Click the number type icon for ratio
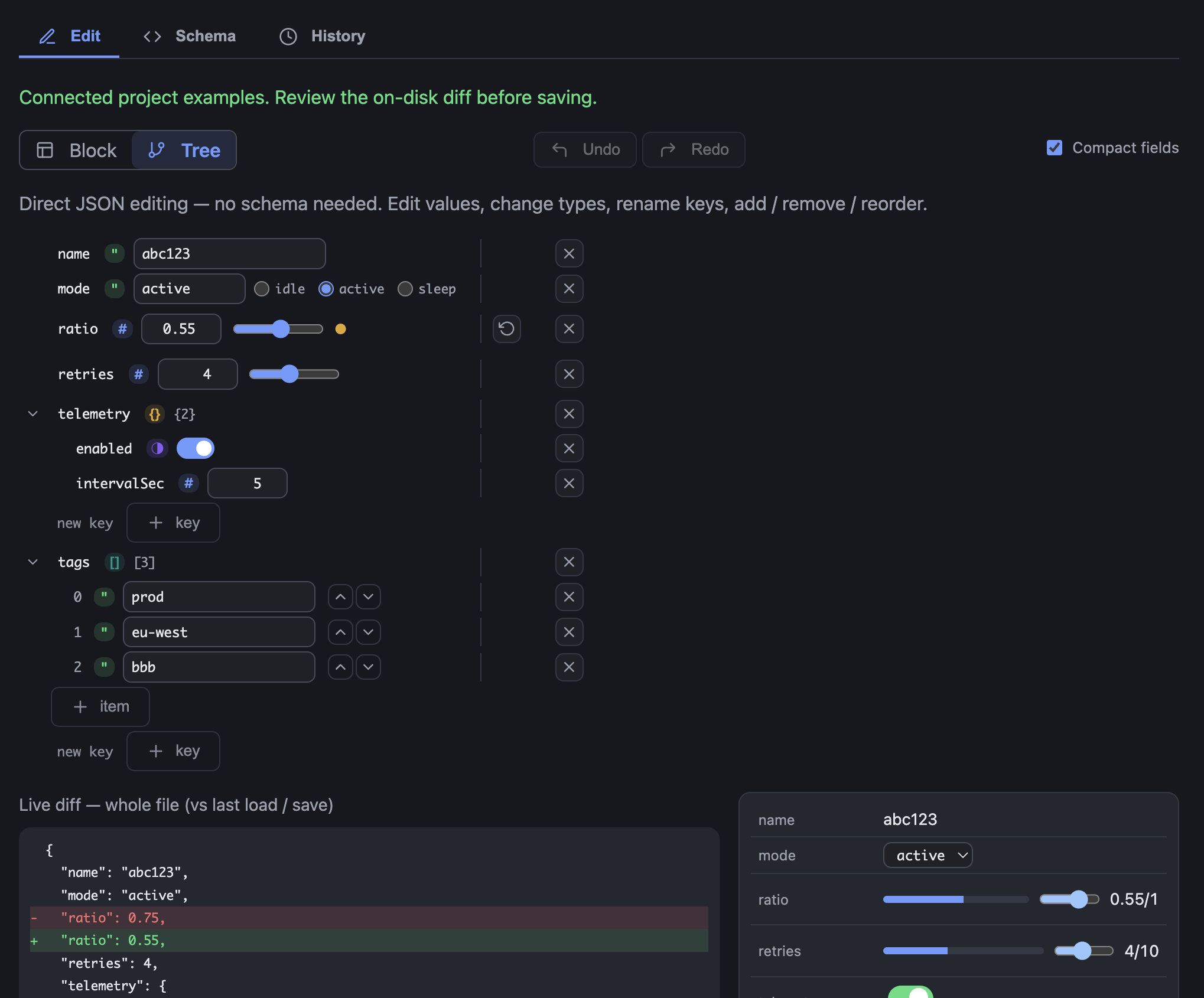The width and height of the screenshot is (1204, 998). coord(122,329)
